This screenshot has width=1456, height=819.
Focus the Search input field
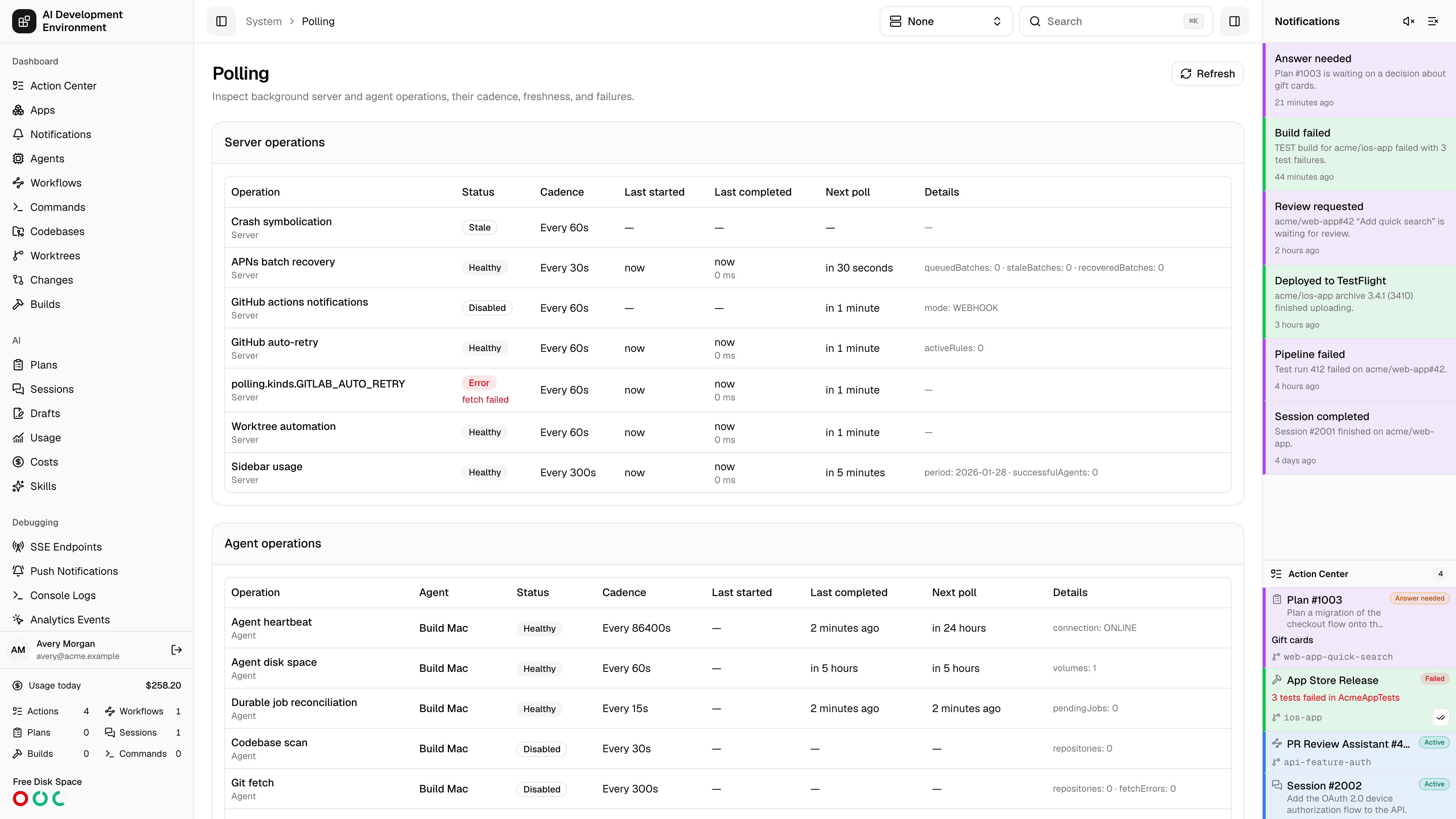1116,22
